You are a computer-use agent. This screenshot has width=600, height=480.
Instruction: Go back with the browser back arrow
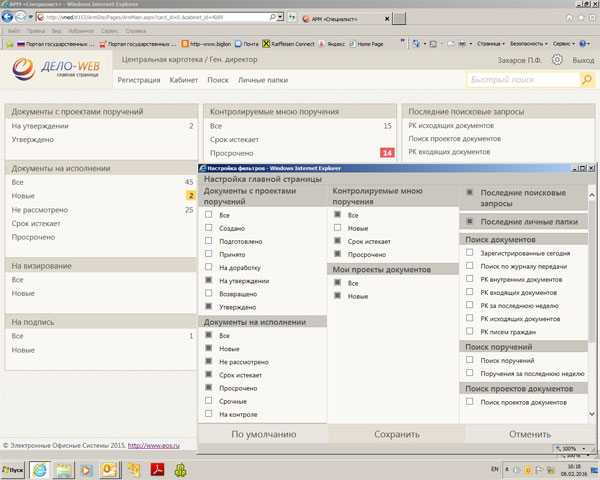[x=7, y=17]
